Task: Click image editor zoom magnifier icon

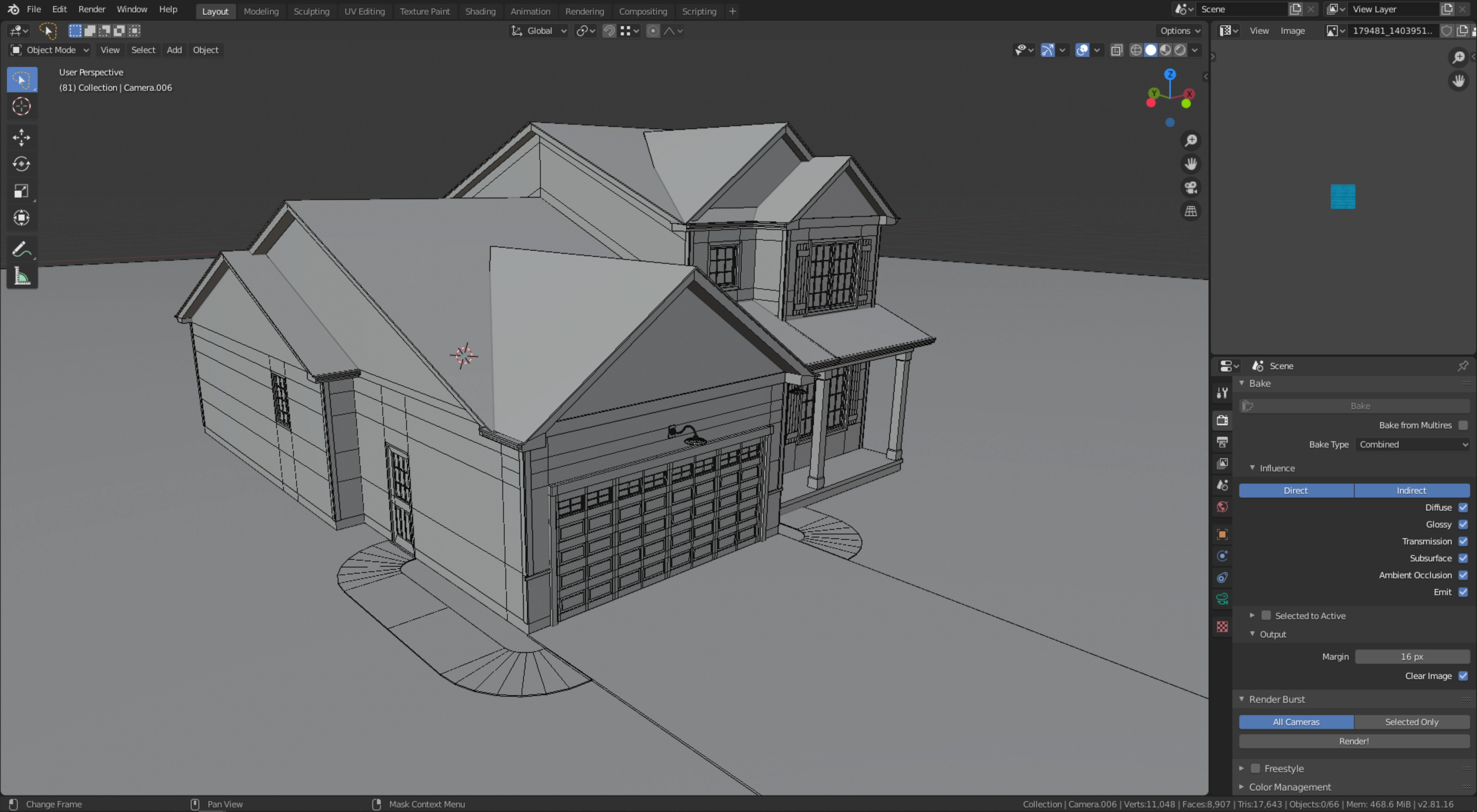Action: (1459, 57)
